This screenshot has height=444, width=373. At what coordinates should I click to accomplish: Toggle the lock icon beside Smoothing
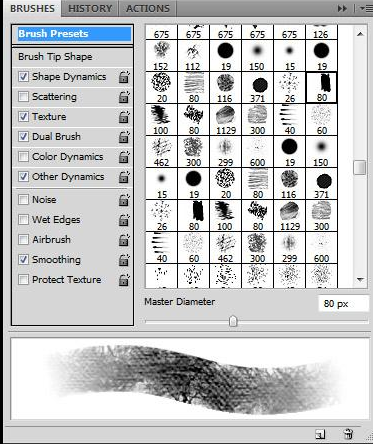(x=124, y=260)
